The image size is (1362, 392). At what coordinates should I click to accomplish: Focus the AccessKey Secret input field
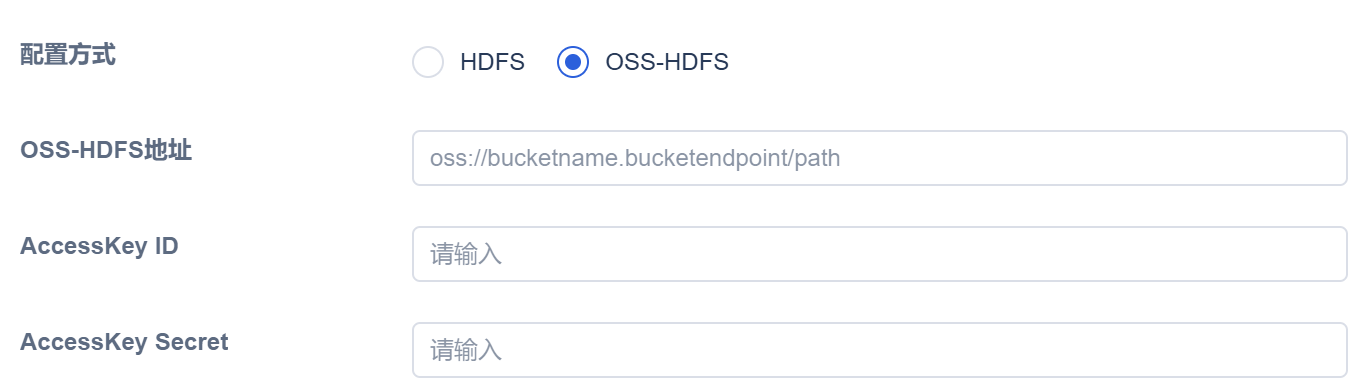coord(880,350)
